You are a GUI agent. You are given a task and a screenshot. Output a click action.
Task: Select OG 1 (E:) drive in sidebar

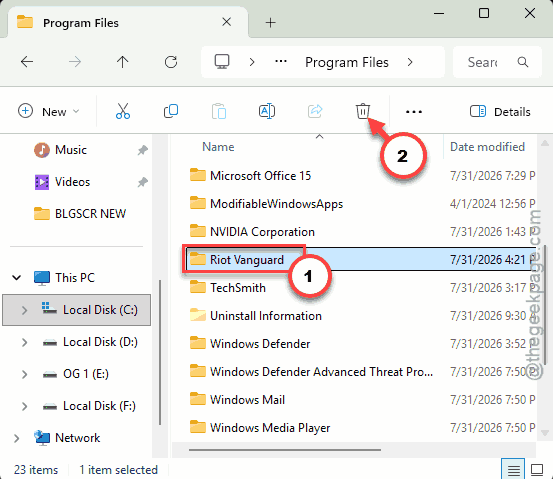pyautogui.click(x=86, y=374)
